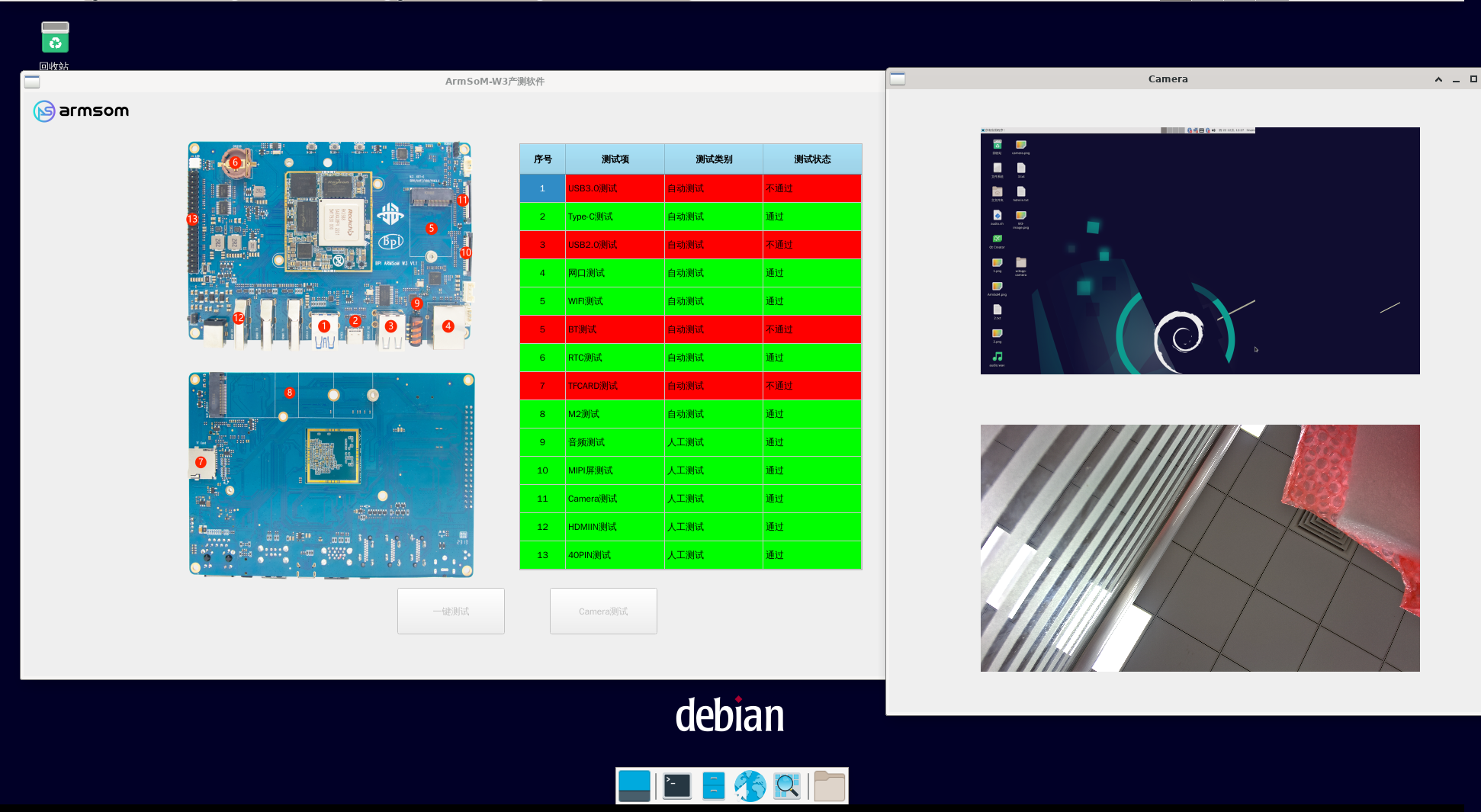Open the file manager cabinet in dock
This screenshot has width=1481, height=812.
pos(713,786)
